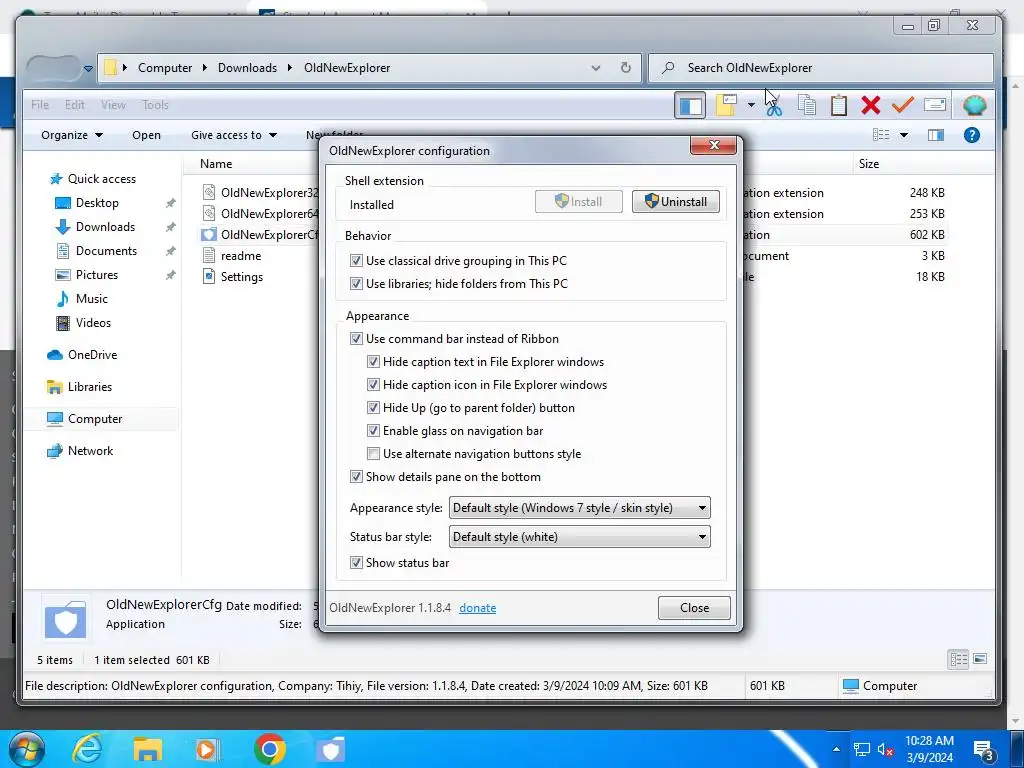1024x768 pixels.
Task: Expand the Give access to dropdown
Action: tap(234, 135)
